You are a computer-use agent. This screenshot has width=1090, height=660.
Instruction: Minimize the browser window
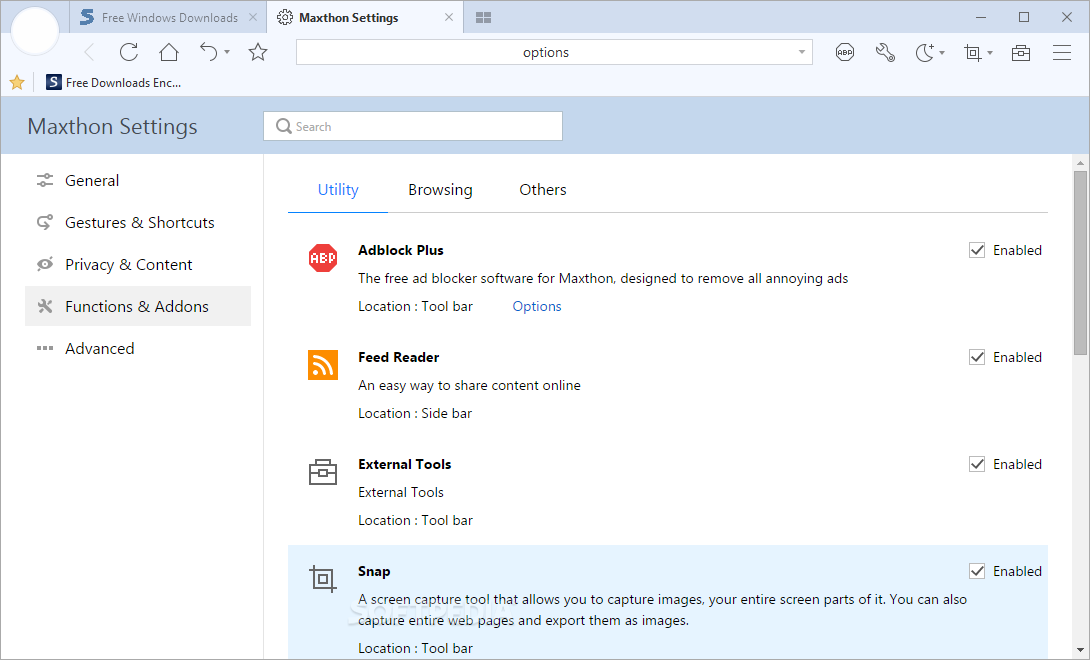pos(981,17)
